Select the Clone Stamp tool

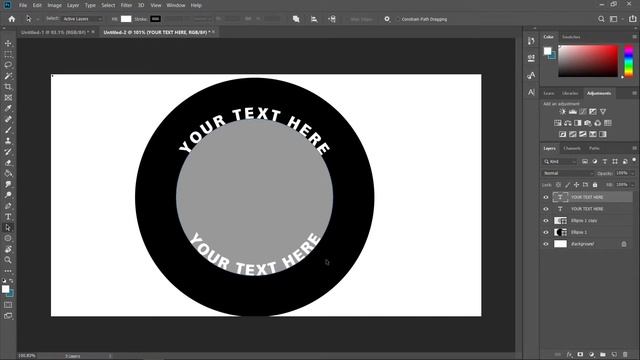8,141
